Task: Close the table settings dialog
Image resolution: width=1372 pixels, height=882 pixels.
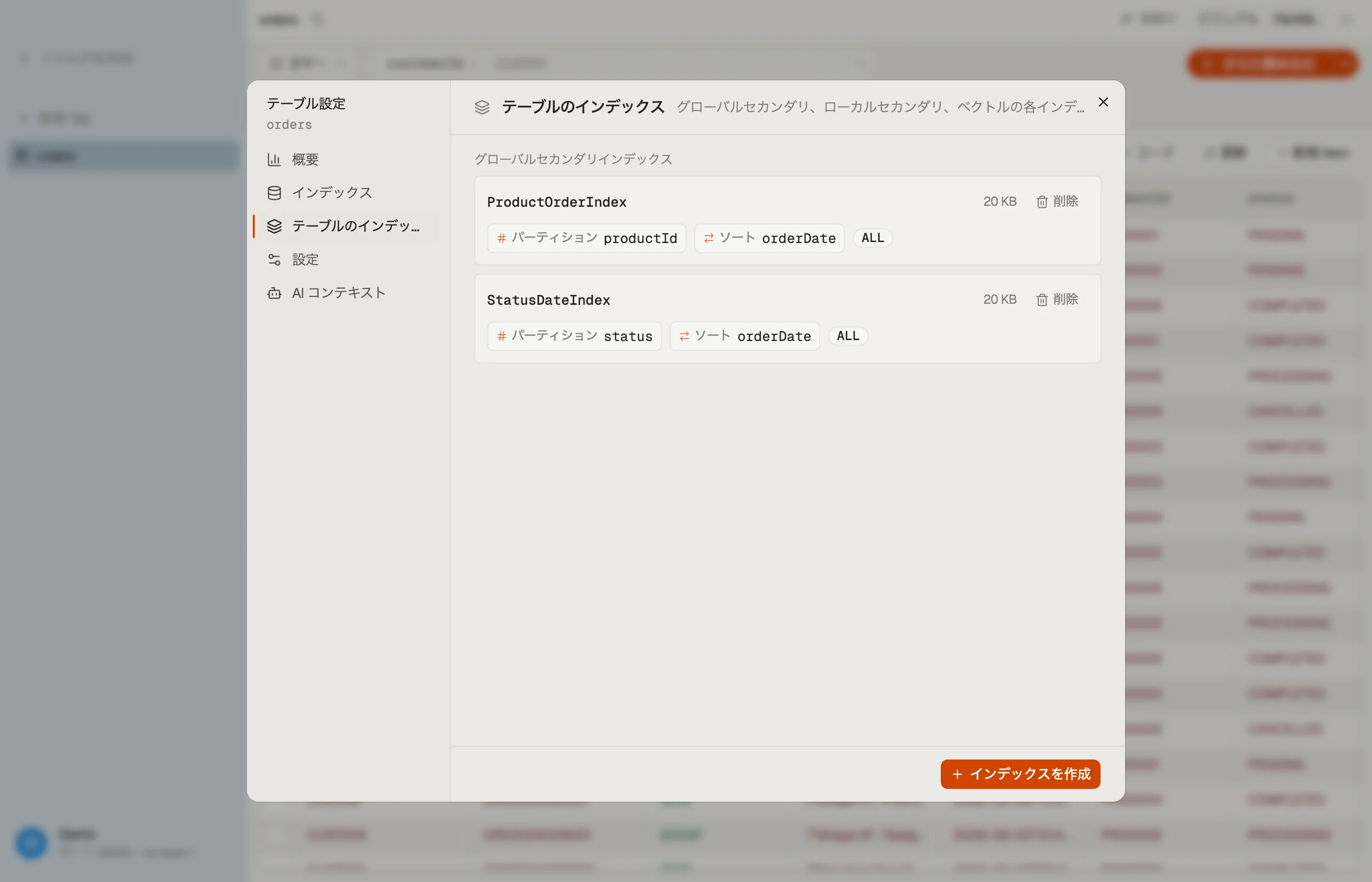Action: point(1103,102)
